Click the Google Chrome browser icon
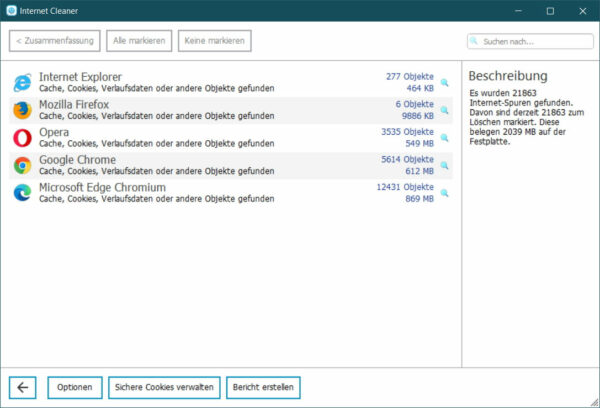This screenshot has height=408, width=600. (22, 165)
